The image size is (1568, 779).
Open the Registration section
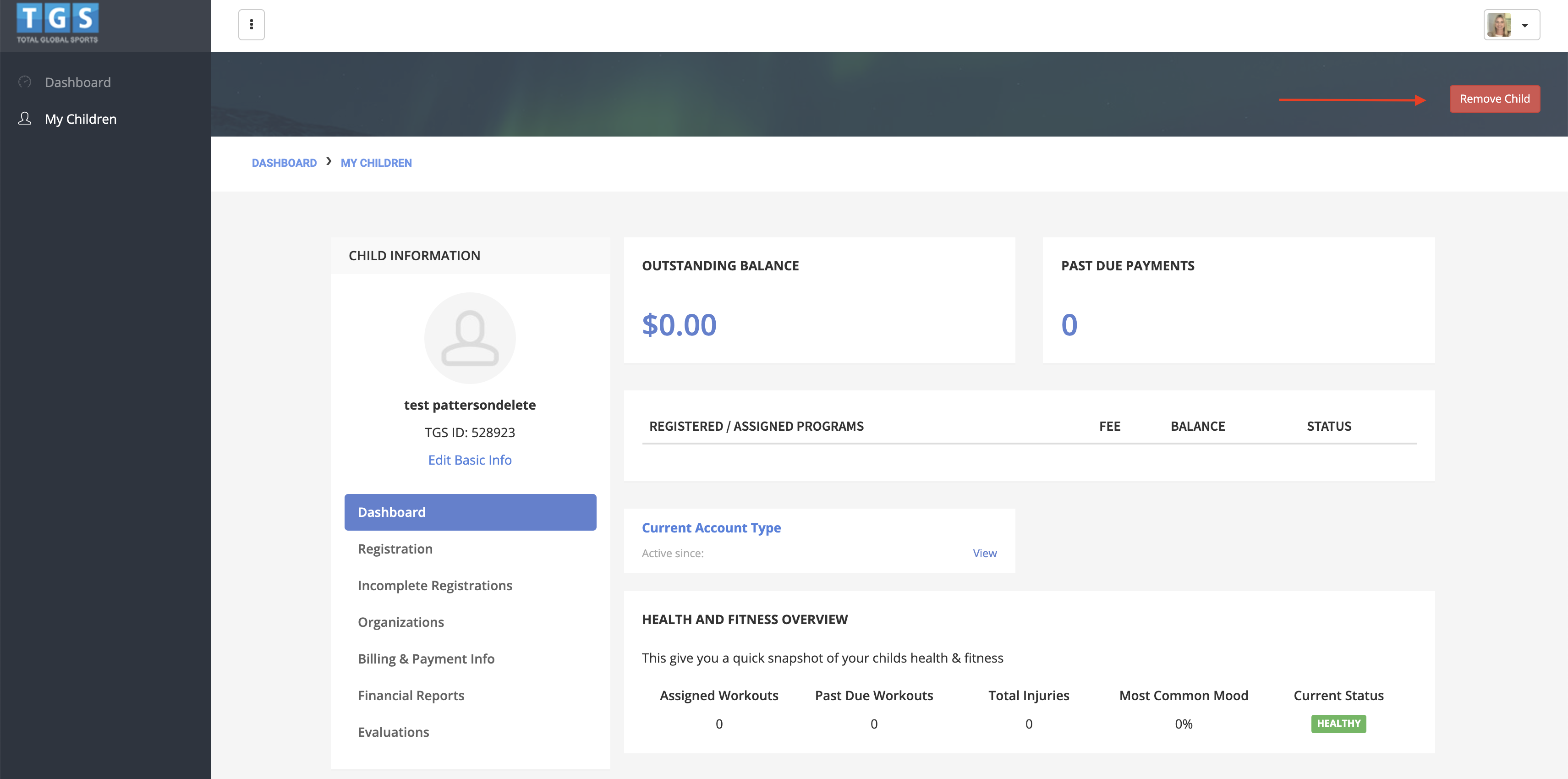pyautogui.click(x=395, y=549)
